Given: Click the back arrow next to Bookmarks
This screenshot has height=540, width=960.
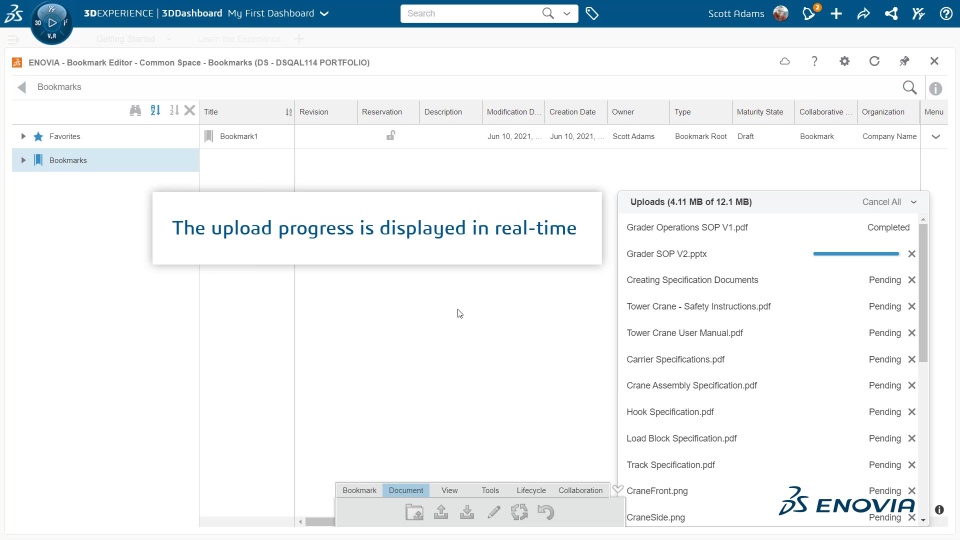Looking at the screenshot, I should point(22,87).
